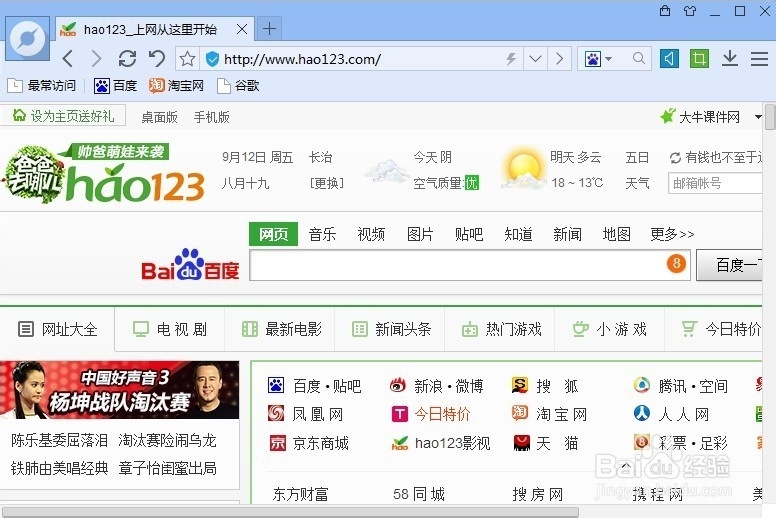Open the downloads arrow icon
Screen dimensions: 776x518
pos(729,58)
